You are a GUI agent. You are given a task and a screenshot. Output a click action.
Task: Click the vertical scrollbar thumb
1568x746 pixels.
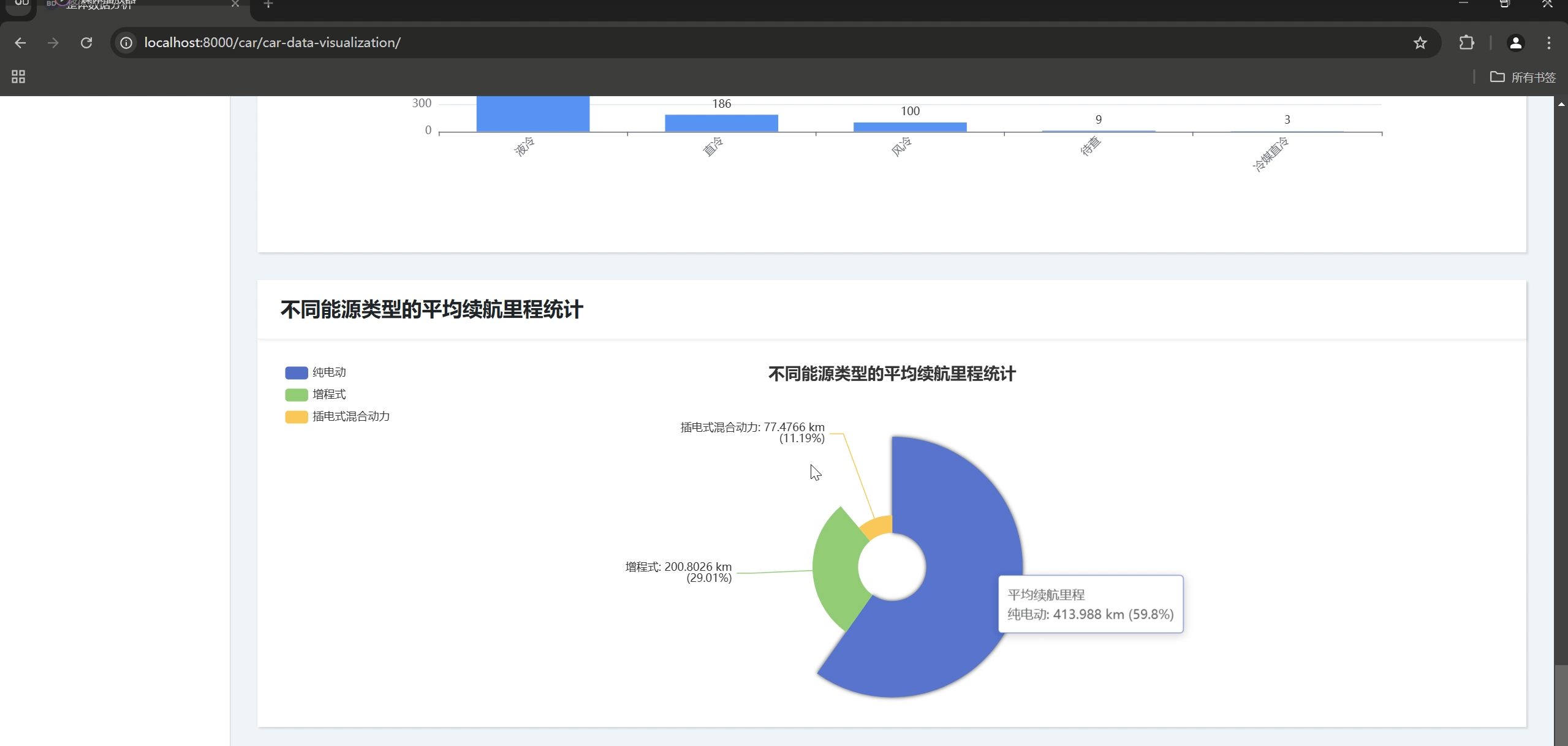pos(1561,704)
